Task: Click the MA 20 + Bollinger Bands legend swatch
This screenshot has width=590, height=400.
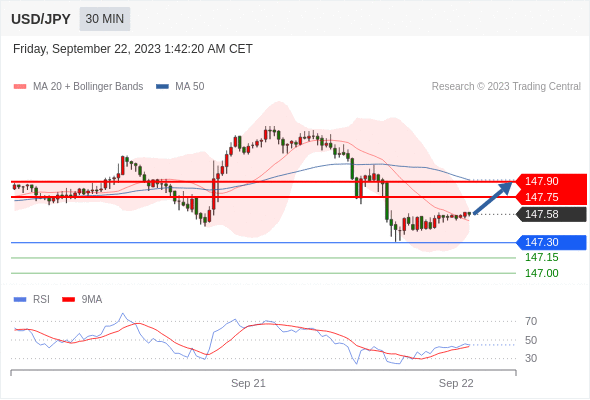Action: pos(20,87)
